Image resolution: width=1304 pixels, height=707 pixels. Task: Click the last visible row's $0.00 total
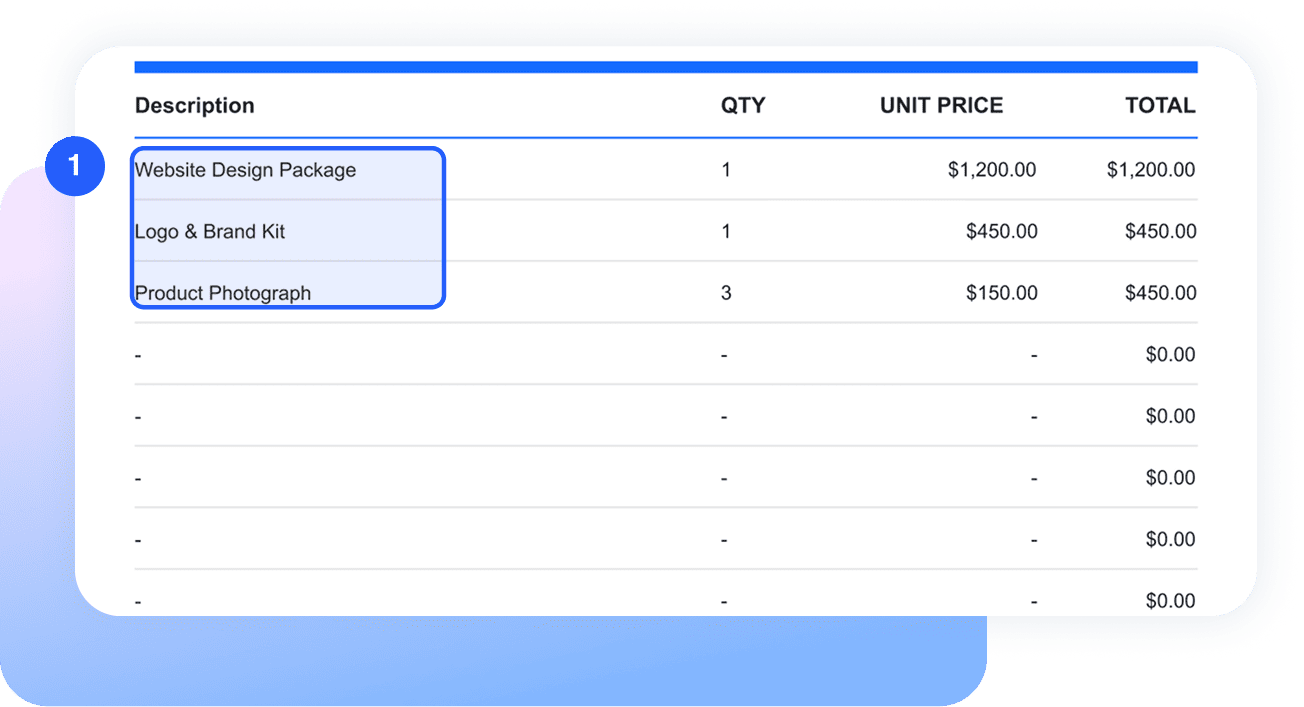(1171, 601)
